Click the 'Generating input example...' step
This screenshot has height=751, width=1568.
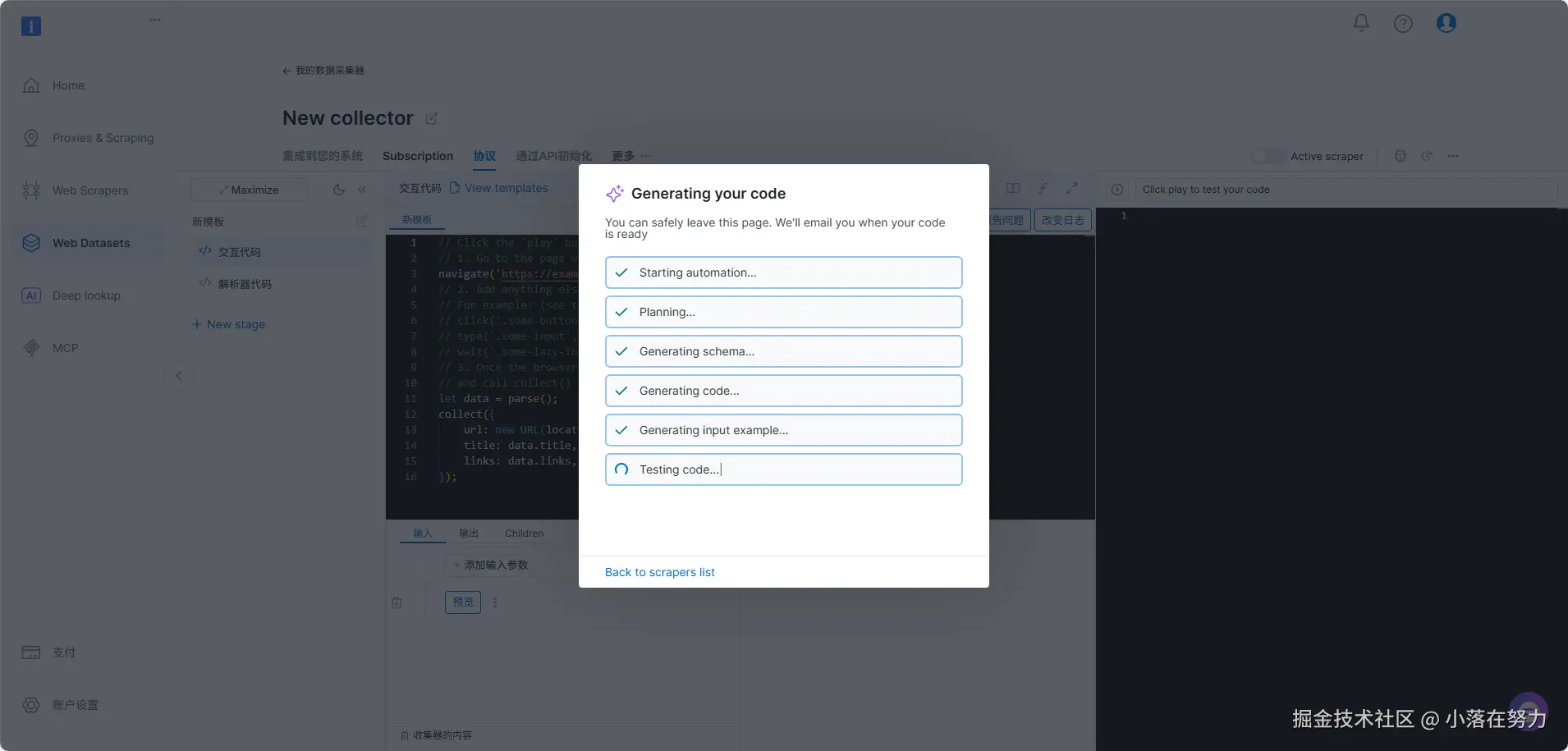(x=784, y=430)
